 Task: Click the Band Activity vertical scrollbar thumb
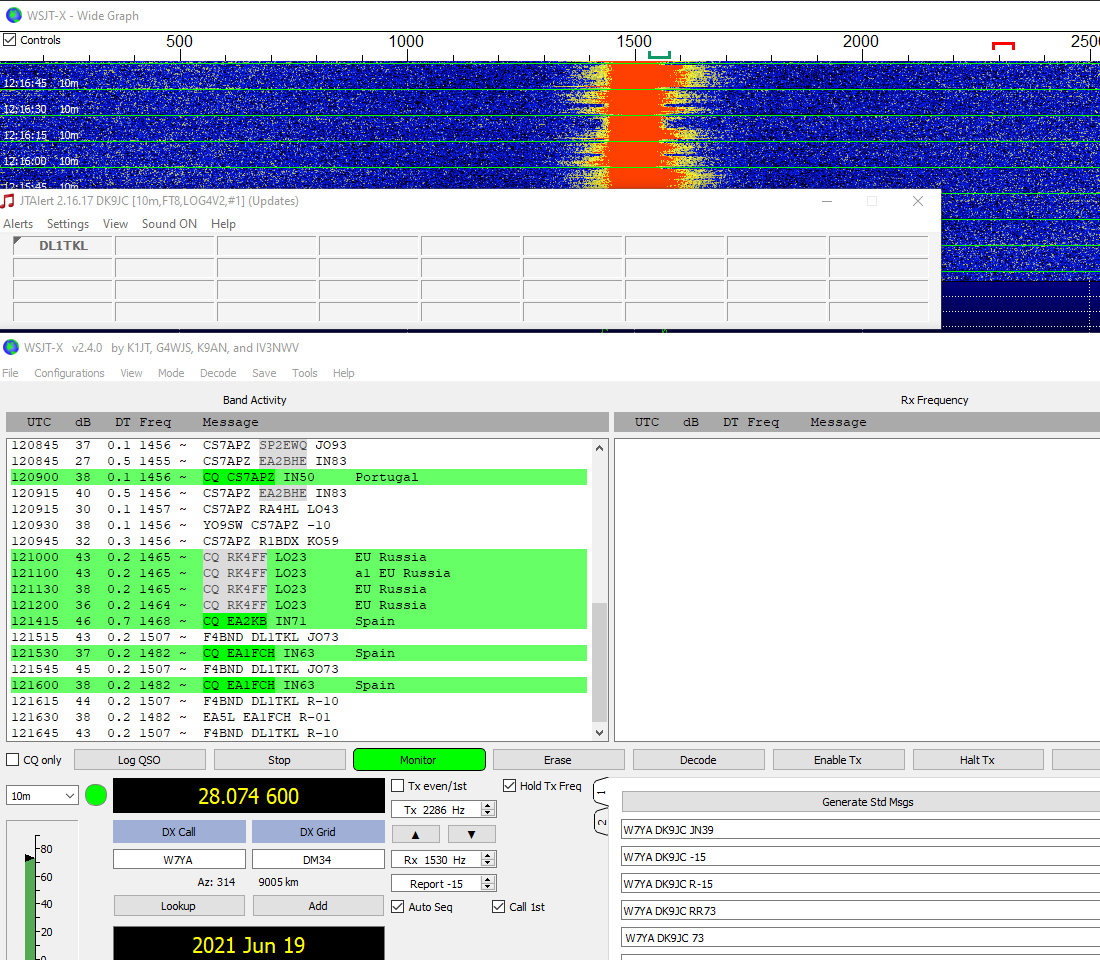599,662
